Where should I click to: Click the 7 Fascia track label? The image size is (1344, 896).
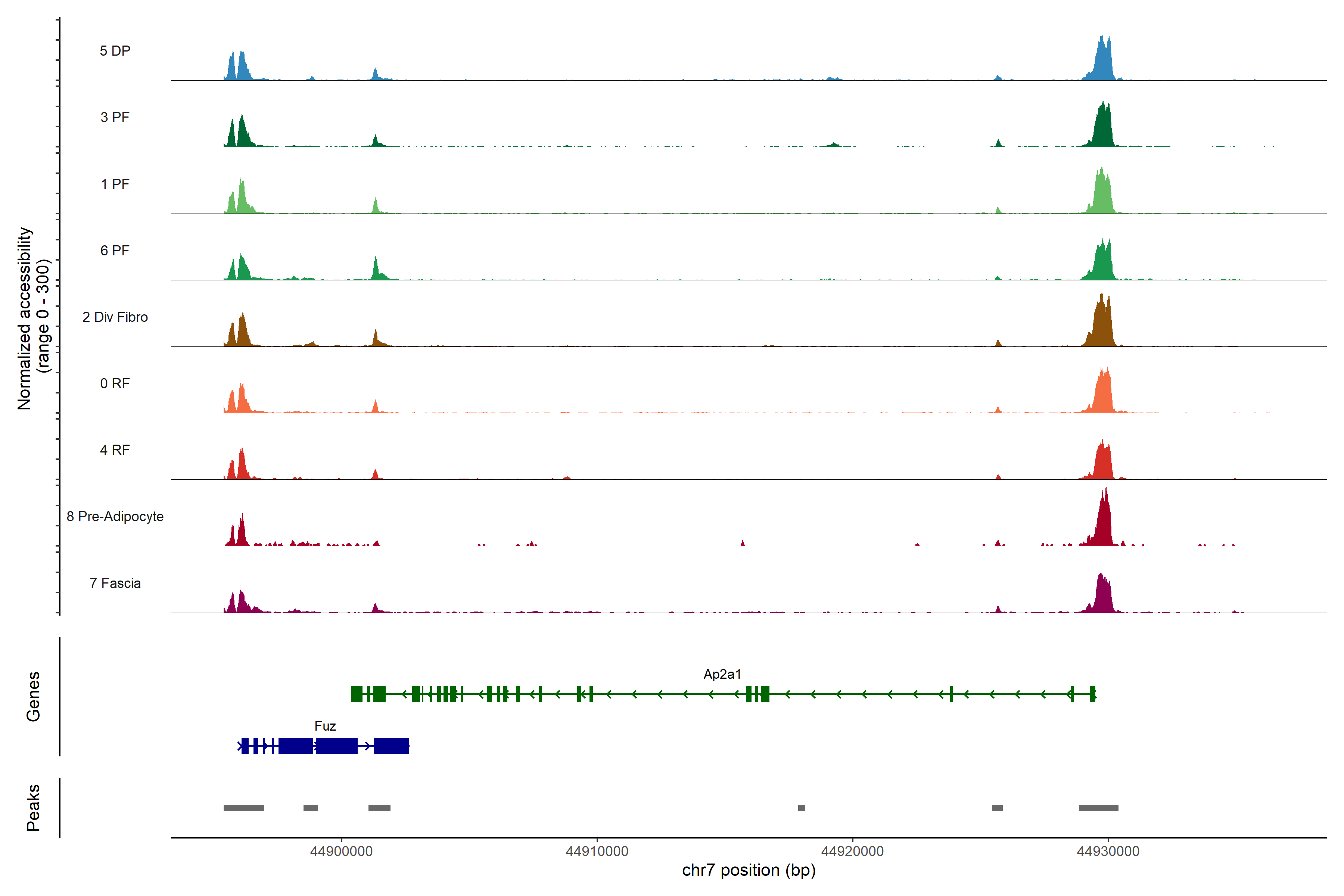coord(115,583)
